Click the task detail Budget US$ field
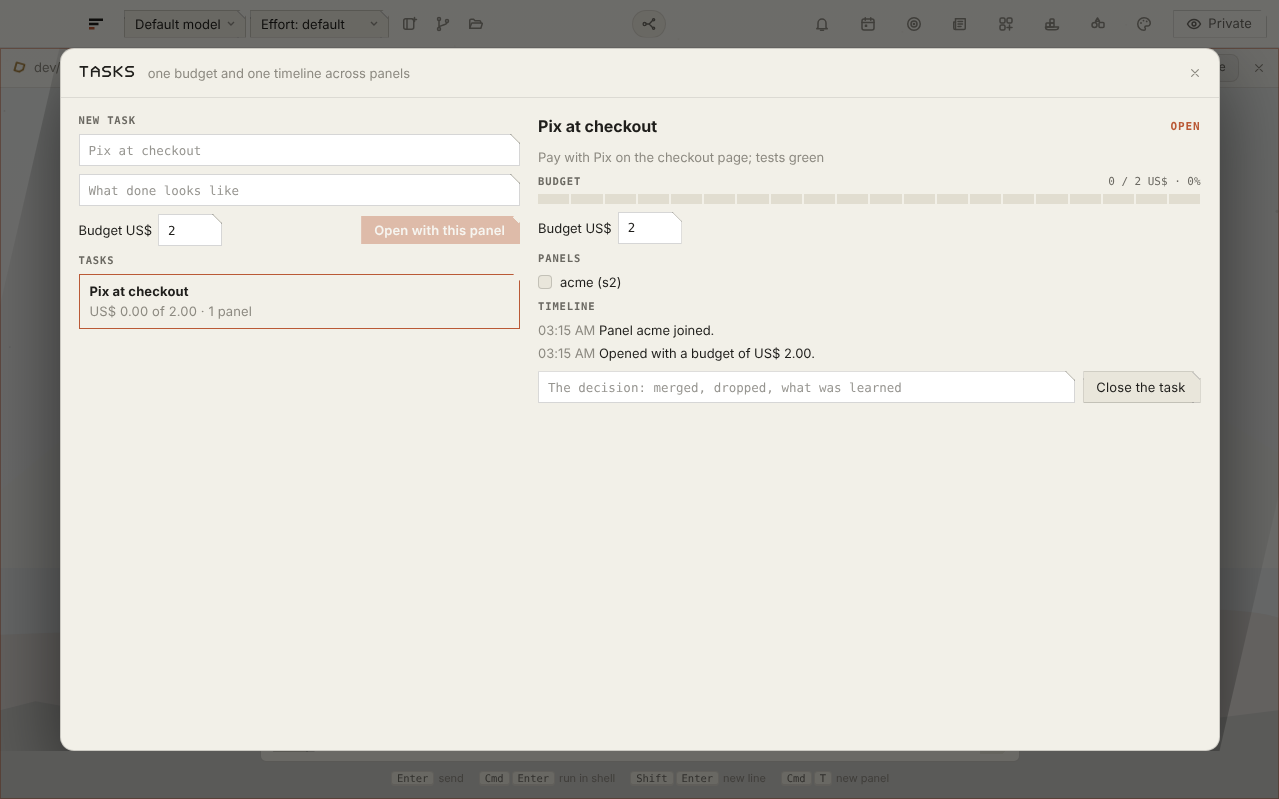The height and width of the screenshot is (799, 1279). point(650,228)
